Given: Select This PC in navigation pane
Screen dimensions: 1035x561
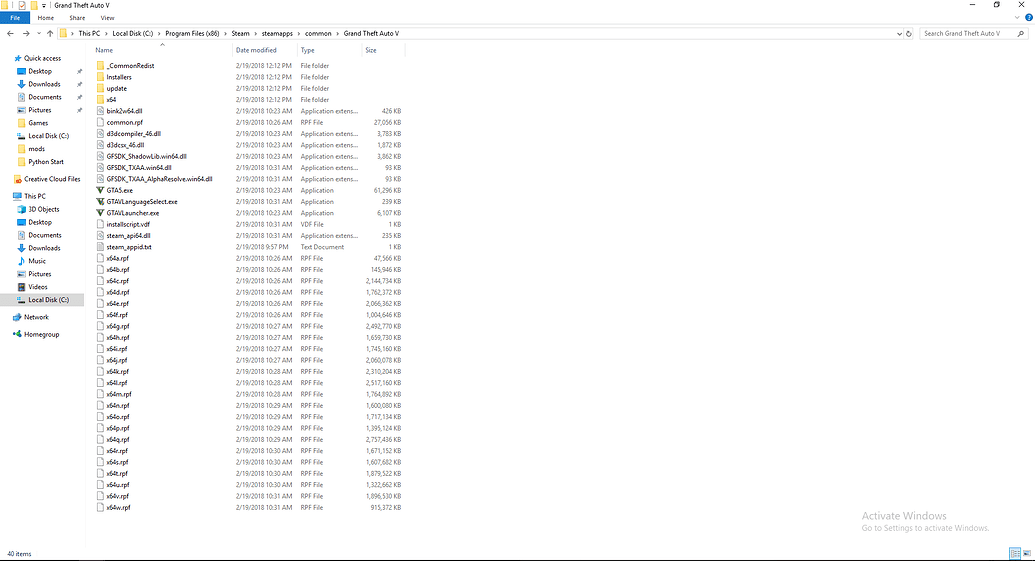Looking at the screenshot, I should tap(34, 196).
